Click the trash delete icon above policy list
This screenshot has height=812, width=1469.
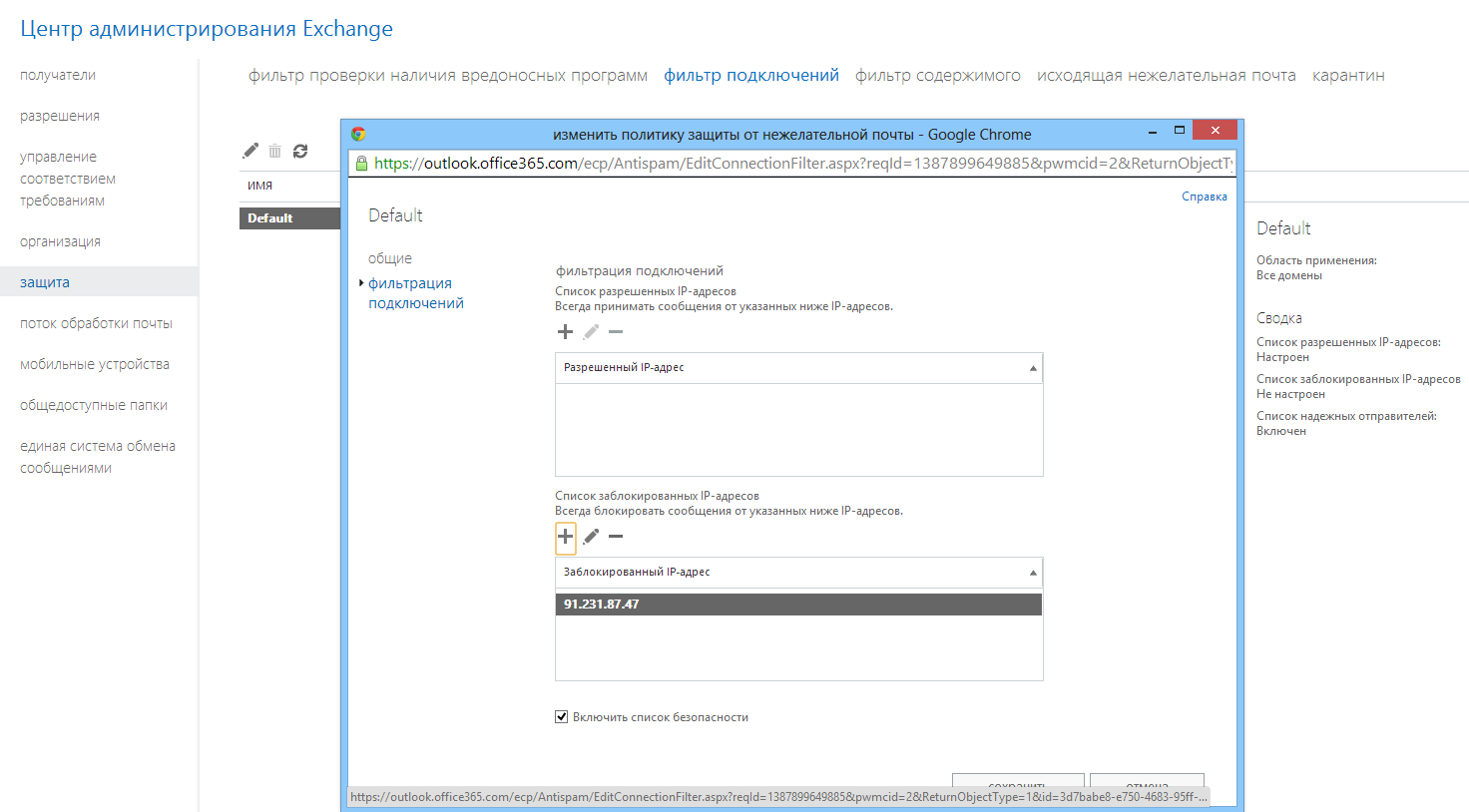click(x=274, y=151)
